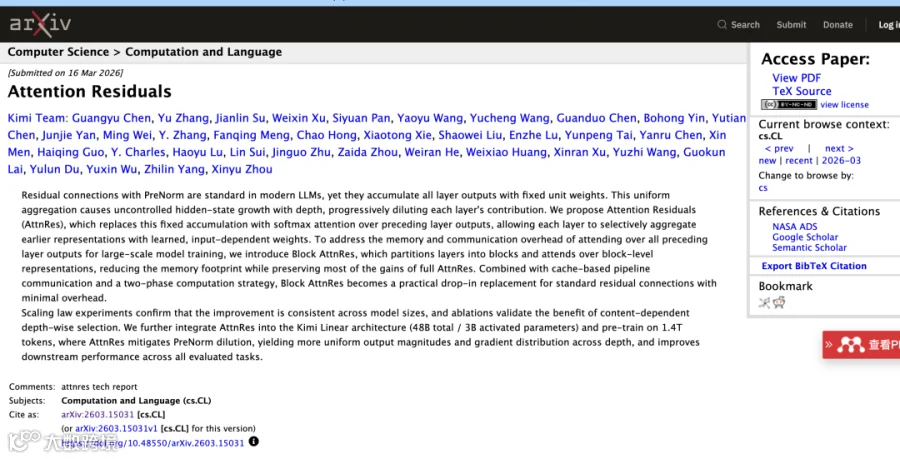This screenshot has height=459, width=900.
Task: Click Export BibTeX Citation
Action: tap(814, 266)
